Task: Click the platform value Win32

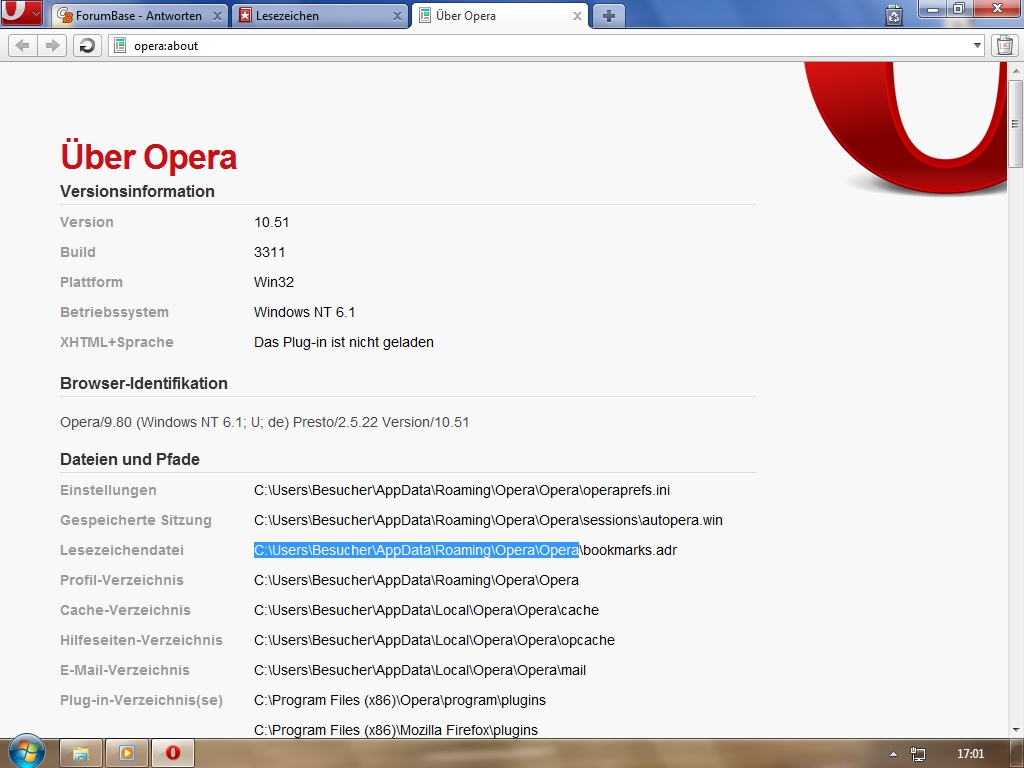Action: [x=274, y=282]
